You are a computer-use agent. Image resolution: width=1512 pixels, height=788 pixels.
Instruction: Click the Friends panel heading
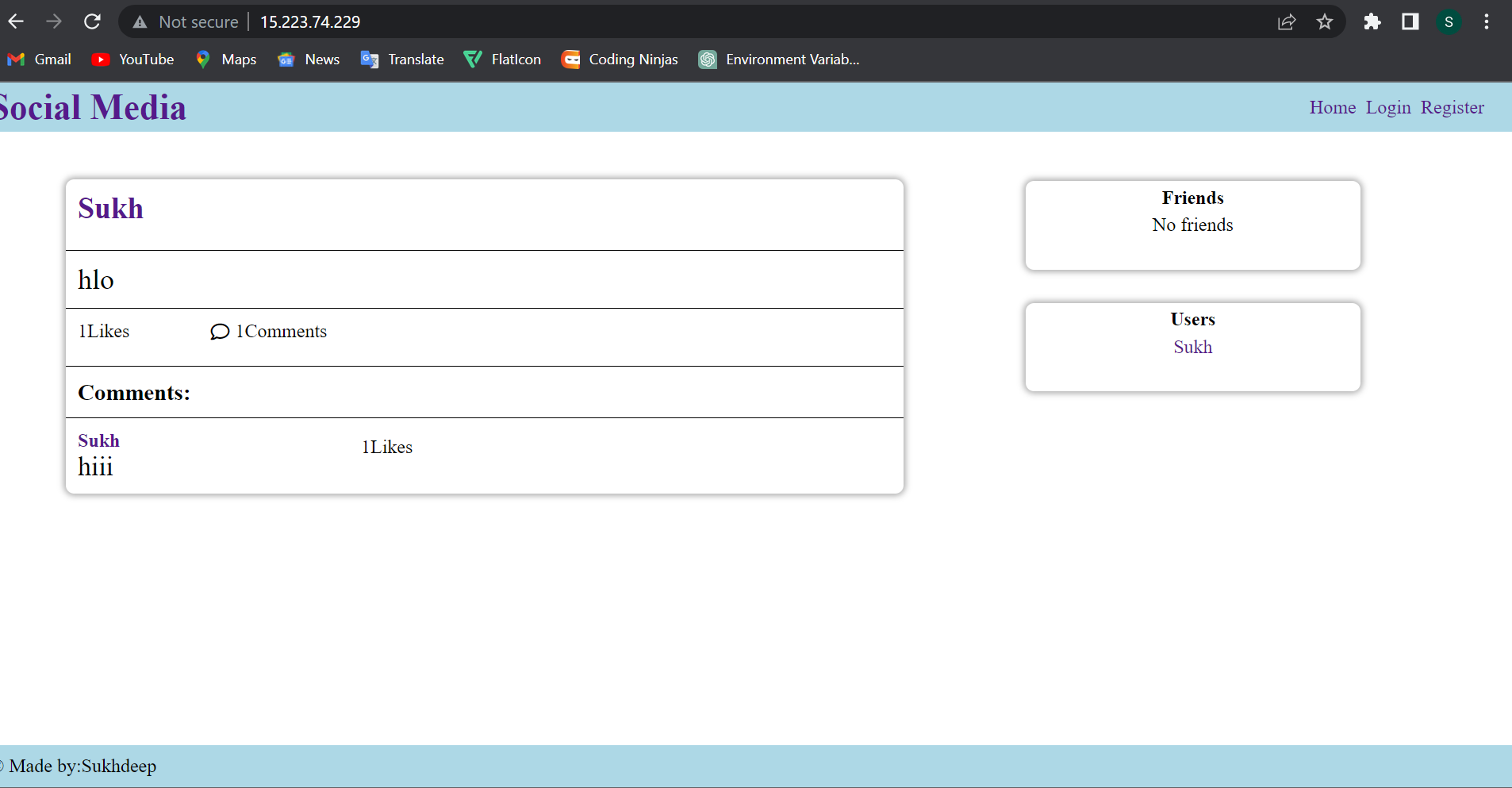pos(1193,198)
